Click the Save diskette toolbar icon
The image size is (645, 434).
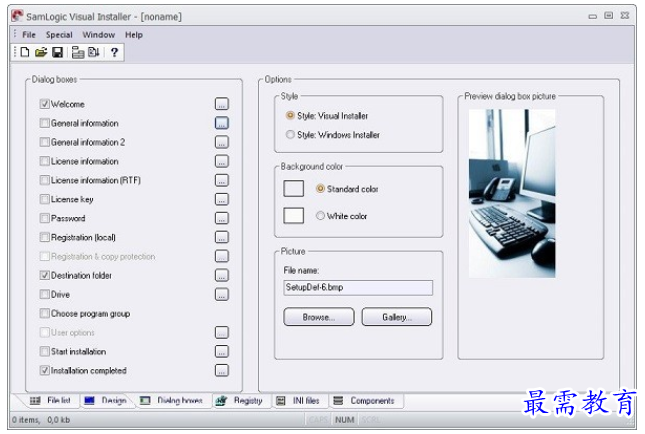click(58, 52)
